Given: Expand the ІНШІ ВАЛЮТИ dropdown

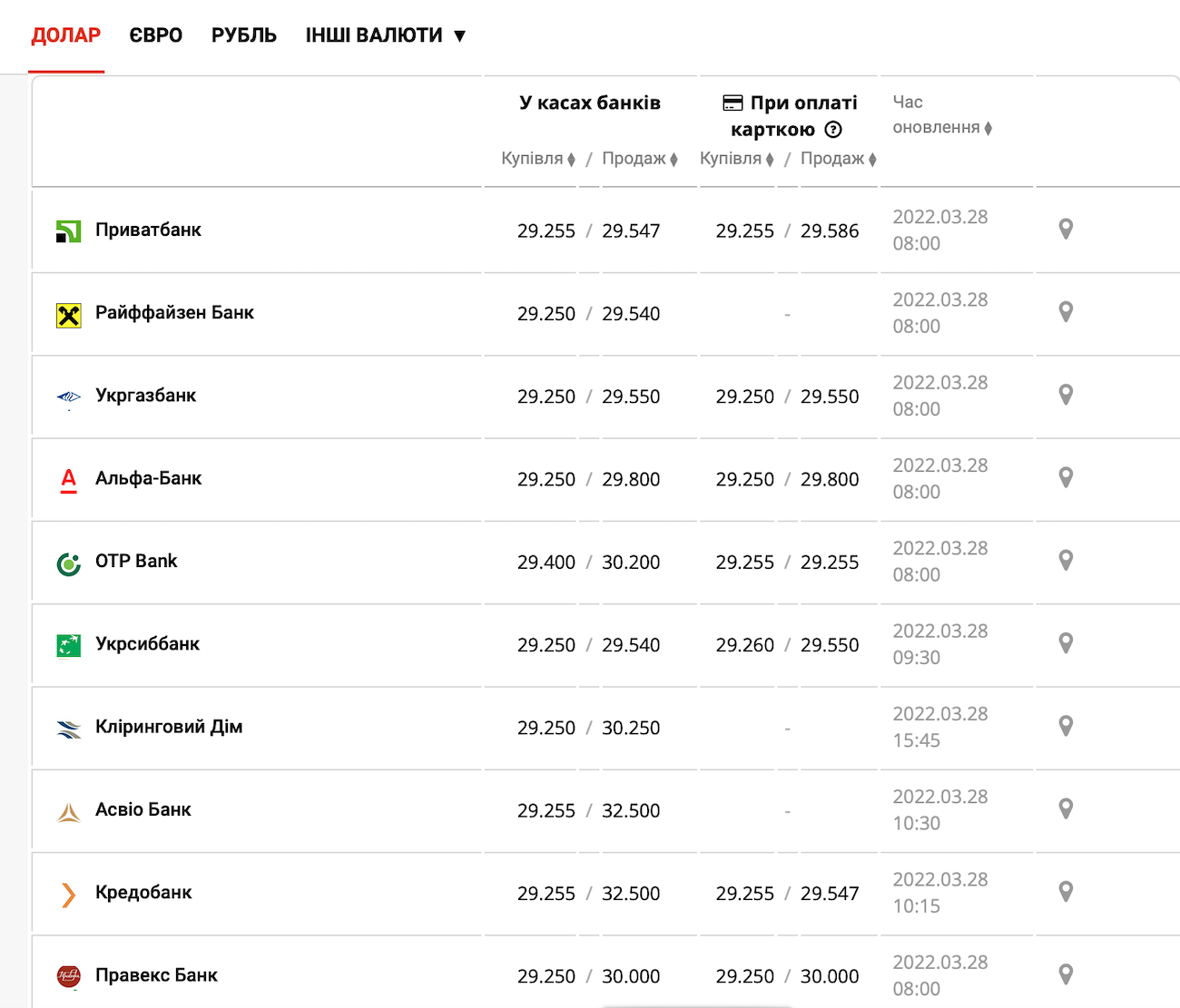Looking at the screenshot, I should point(385,35).
